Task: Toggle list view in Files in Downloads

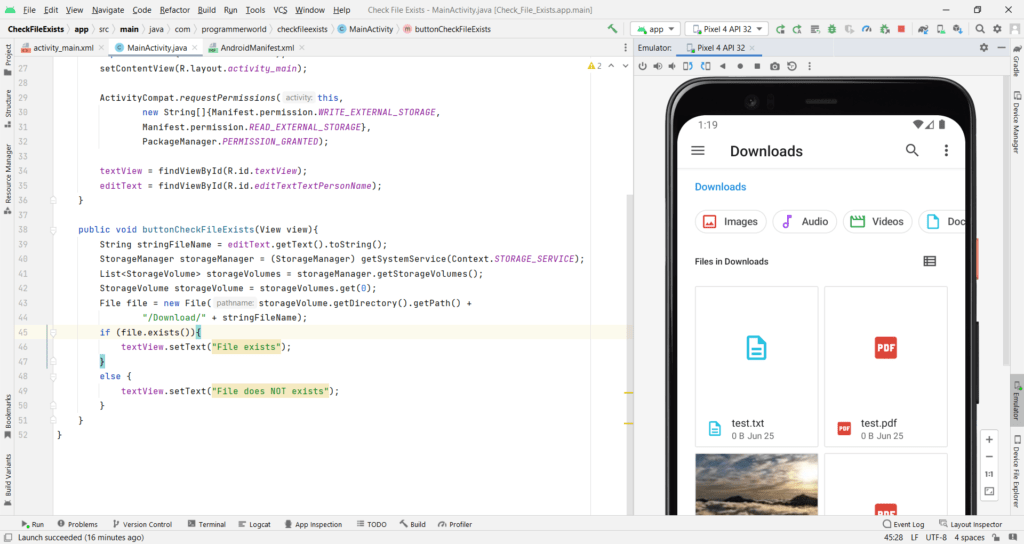Action: (x=929, y=261)
